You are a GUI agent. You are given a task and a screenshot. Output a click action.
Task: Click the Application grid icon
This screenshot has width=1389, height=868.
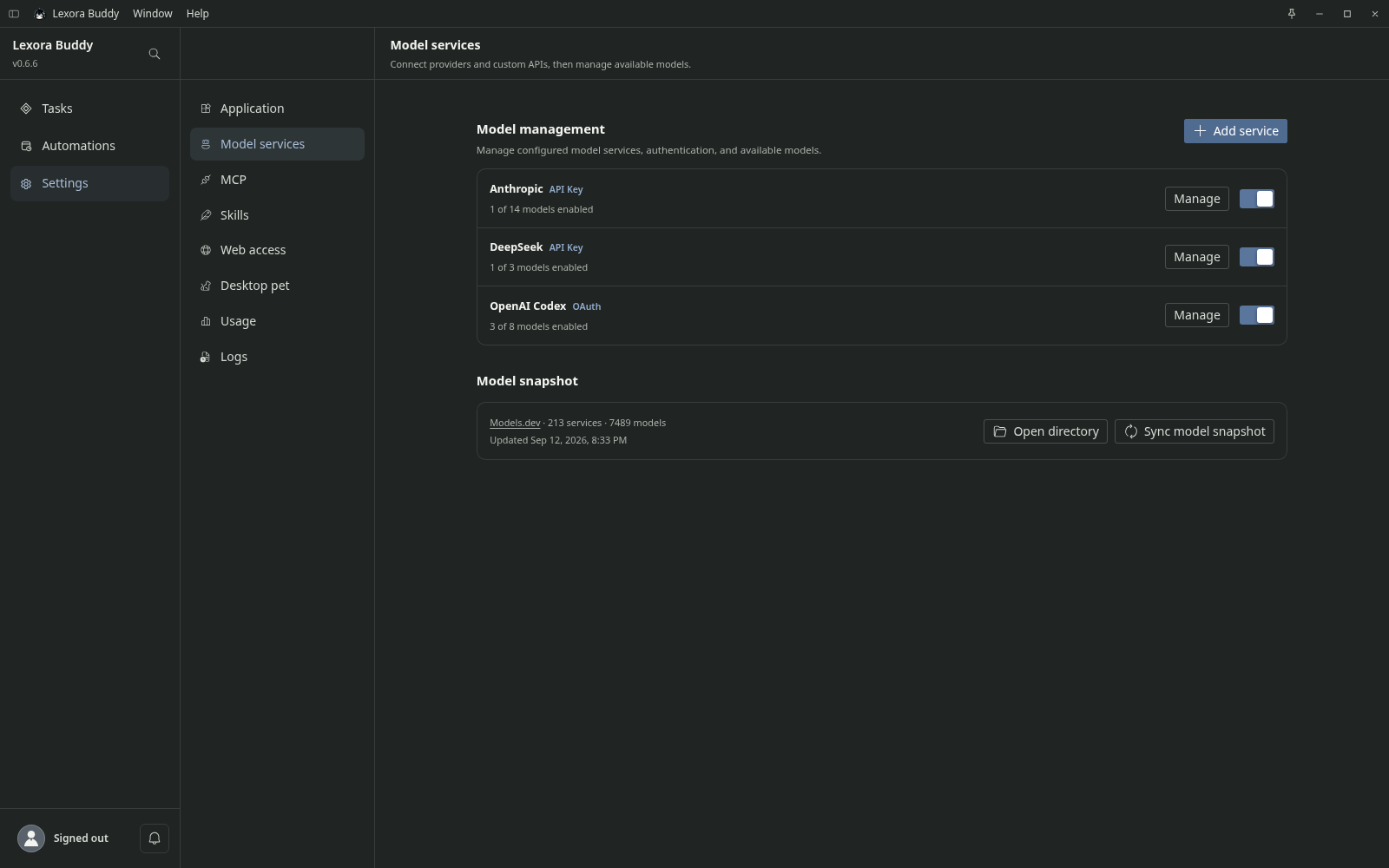[x=206, y=108]
